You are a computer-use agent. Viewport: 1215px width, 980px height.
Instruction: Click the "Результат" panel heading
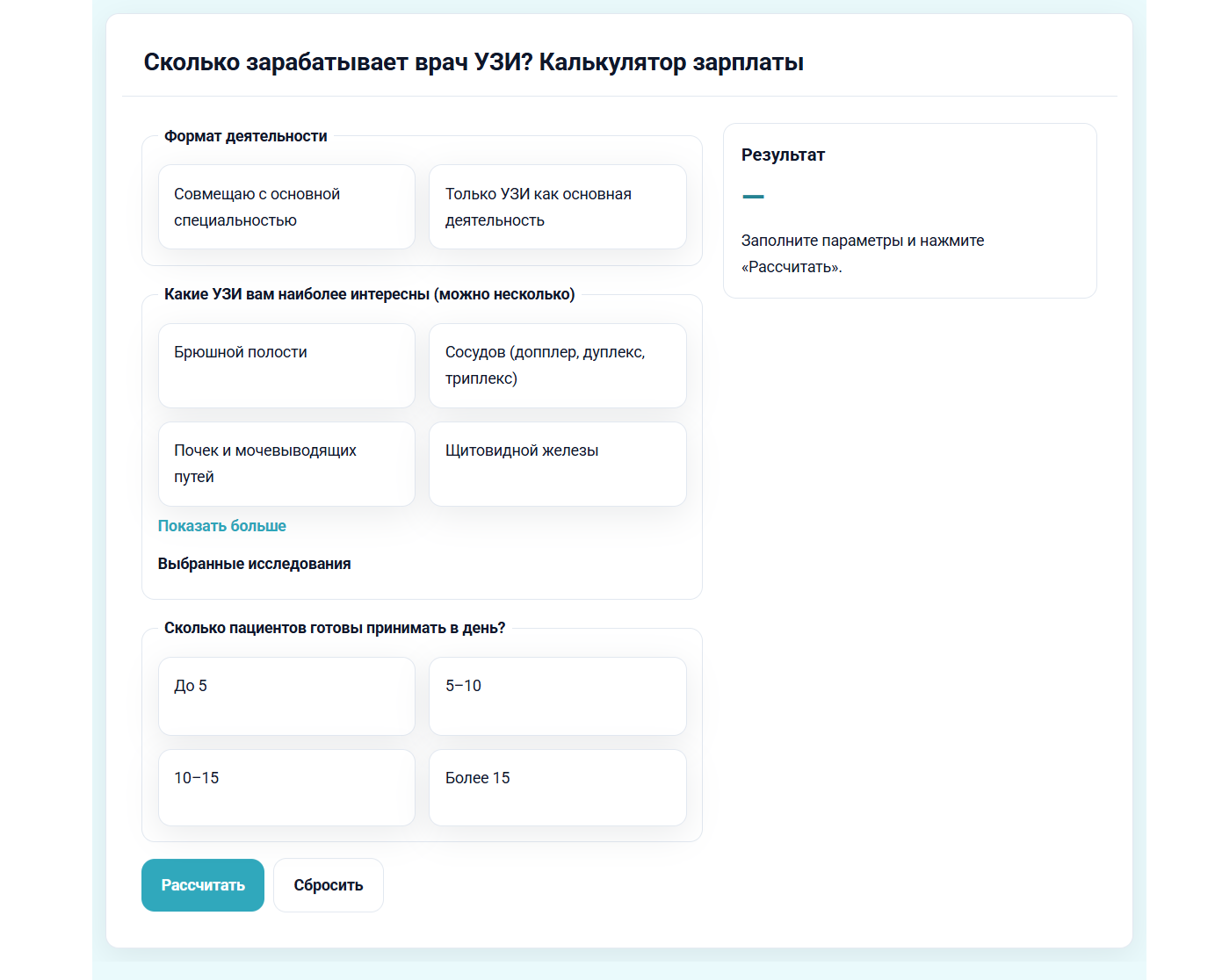[783, 155]
